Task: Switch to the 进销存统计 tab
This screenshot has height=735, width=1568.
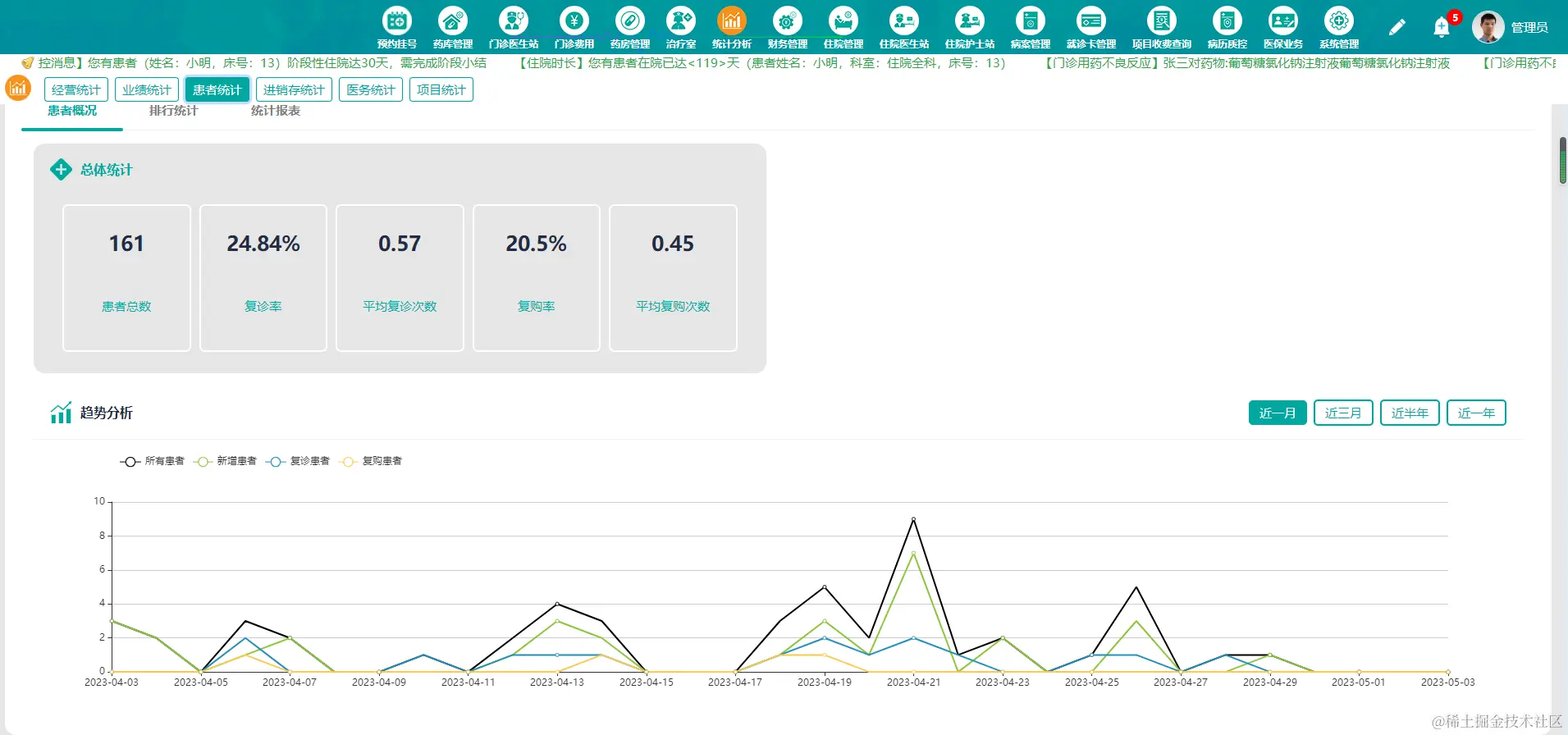Action: pyautogui.click(x=294, y=89)
